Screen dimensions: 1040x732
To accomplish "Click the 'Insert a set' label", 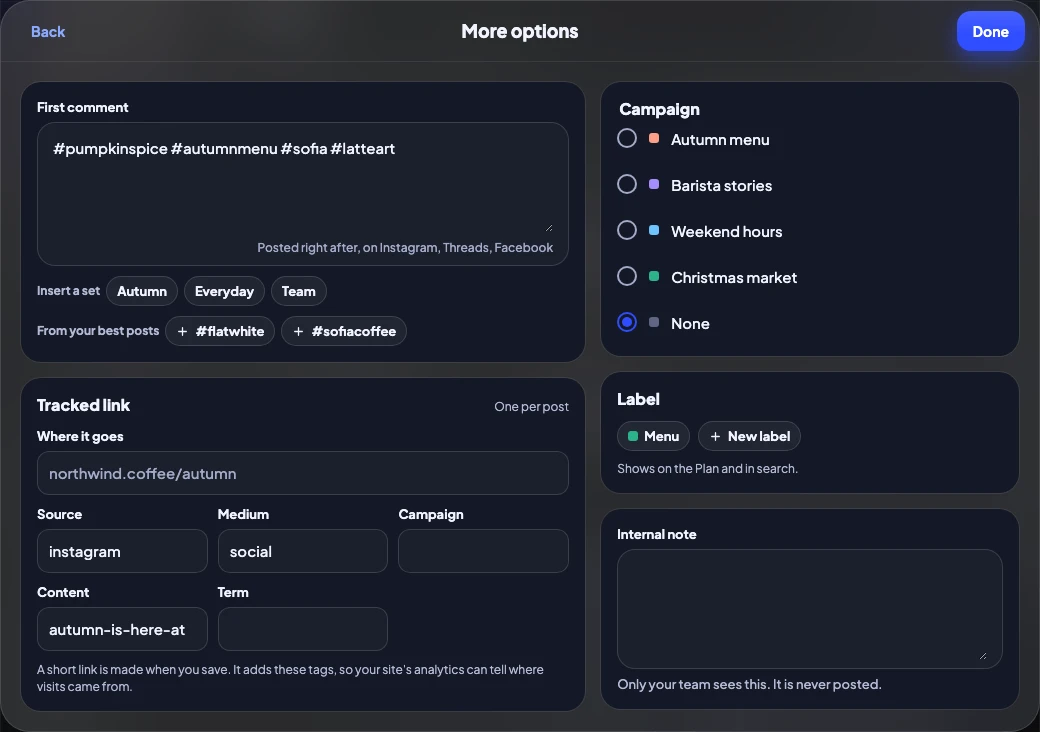I will [68, 290].
